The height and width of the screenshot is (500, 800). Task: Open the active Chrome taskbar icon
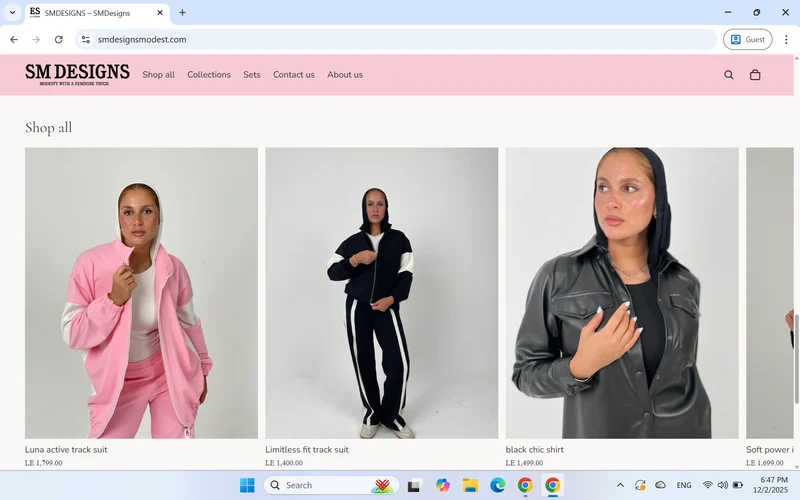coord(553,485)
